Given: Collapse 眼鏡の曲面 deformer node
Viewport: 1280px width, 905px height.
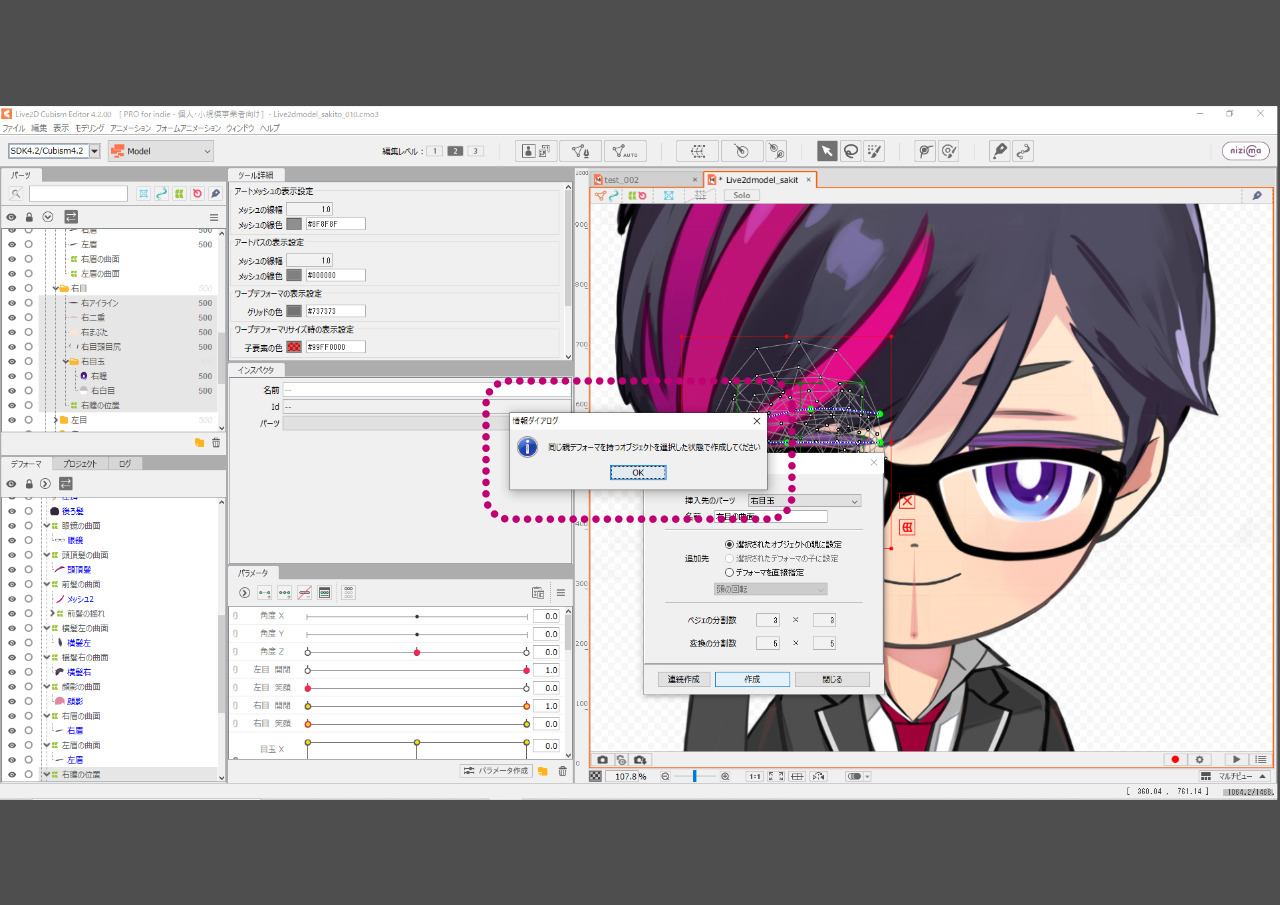Looking at the screenshot, I should pos(46,525).
